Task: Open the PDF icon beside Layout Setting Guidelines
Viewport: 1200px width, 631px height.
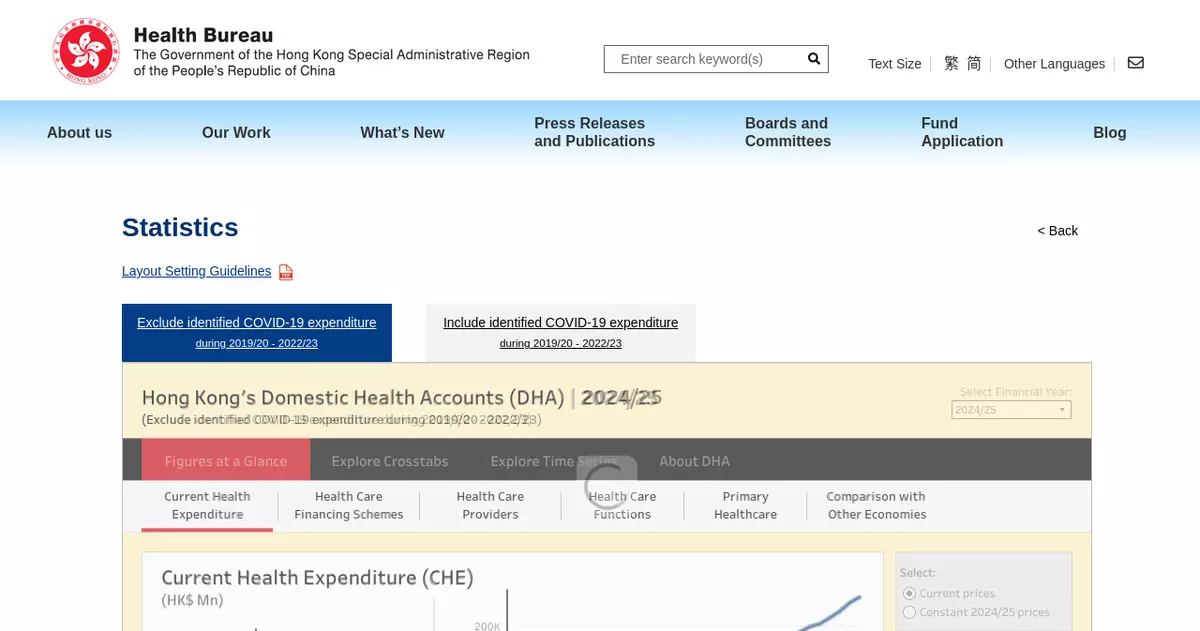Action: 286,272
